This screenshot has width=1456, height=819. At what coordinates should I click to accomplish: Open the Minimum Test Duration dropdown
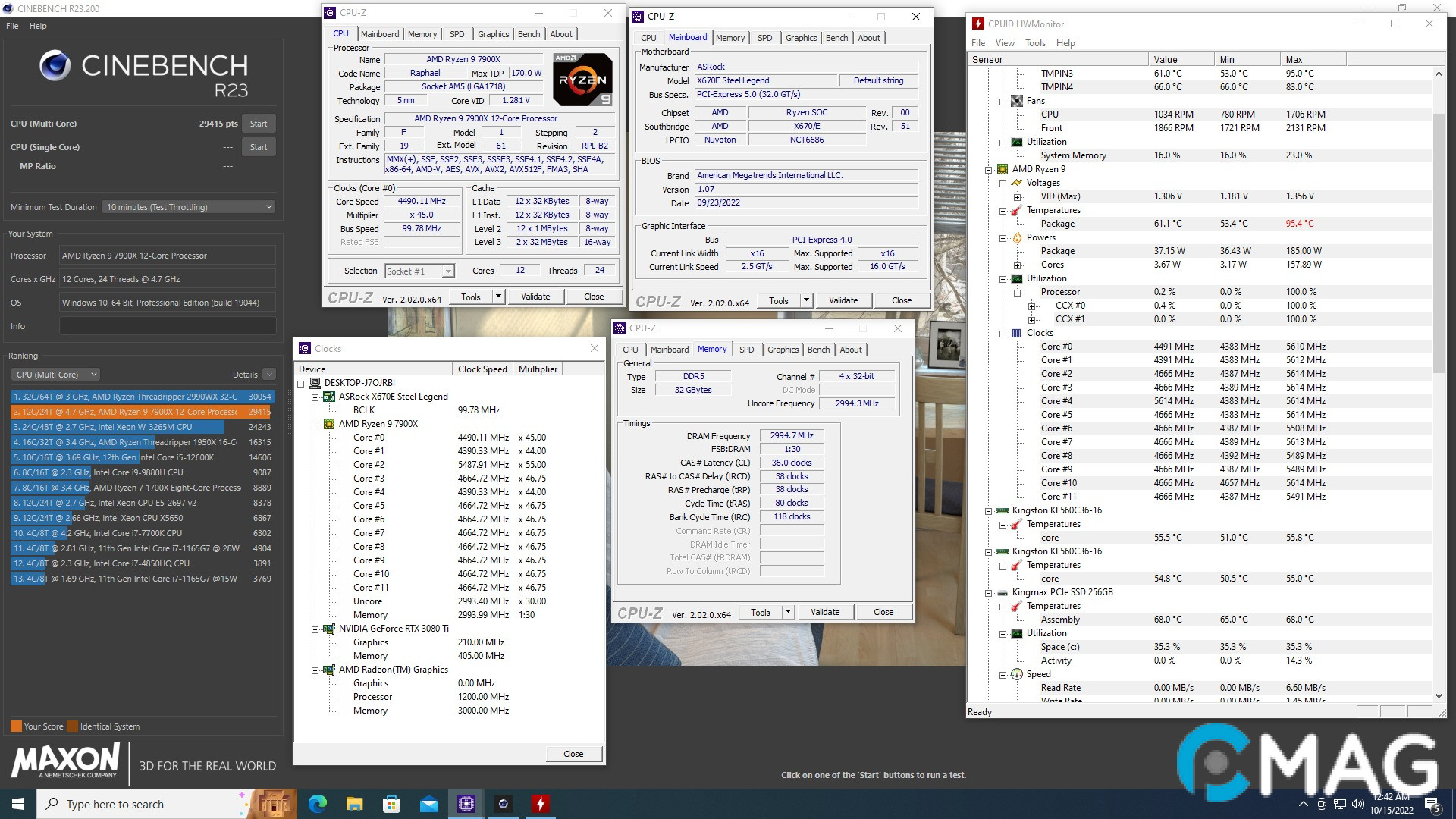pyautogui.click(x=187, y=206)
